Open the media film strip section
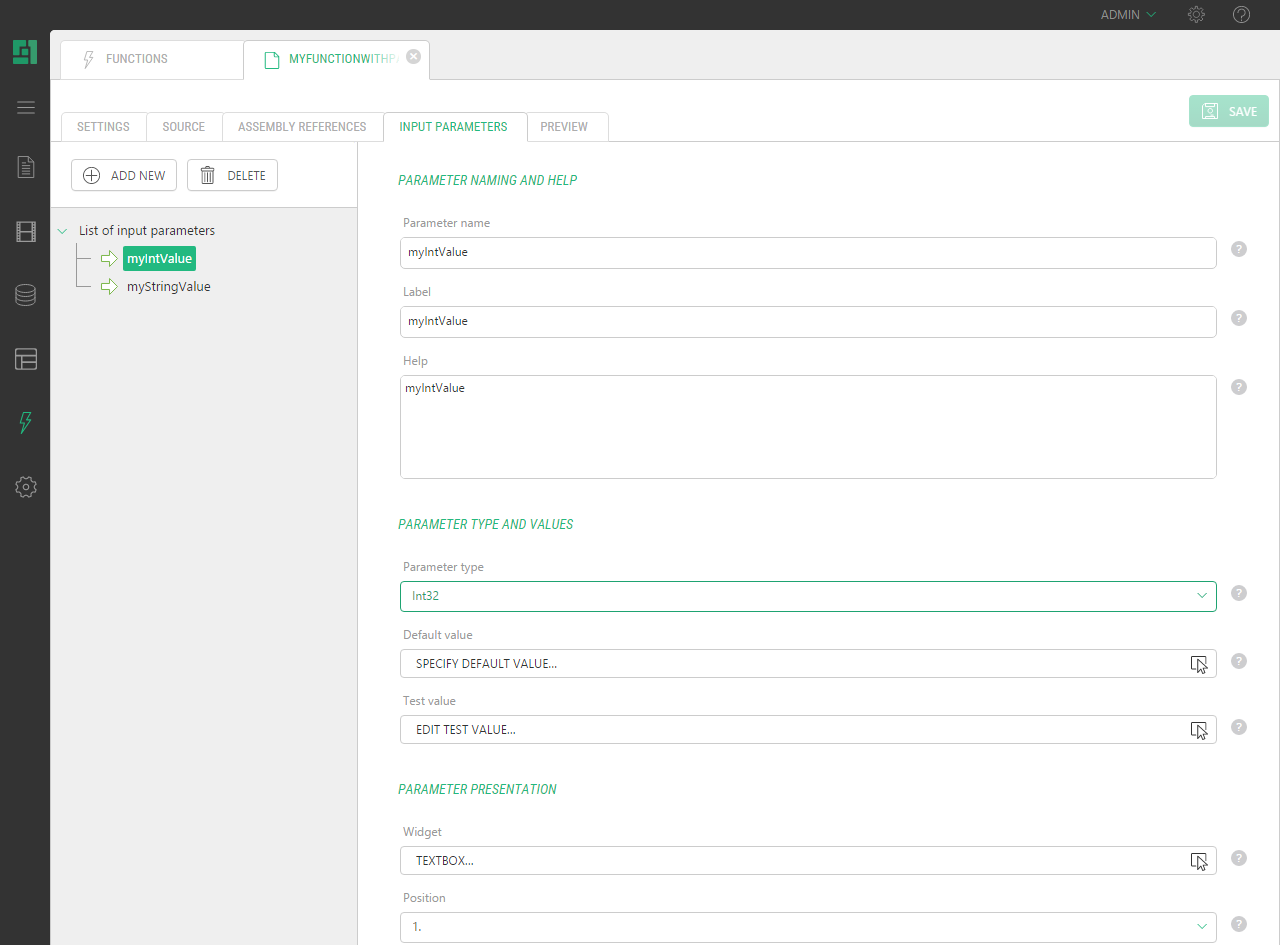 [x=26, y=232]
